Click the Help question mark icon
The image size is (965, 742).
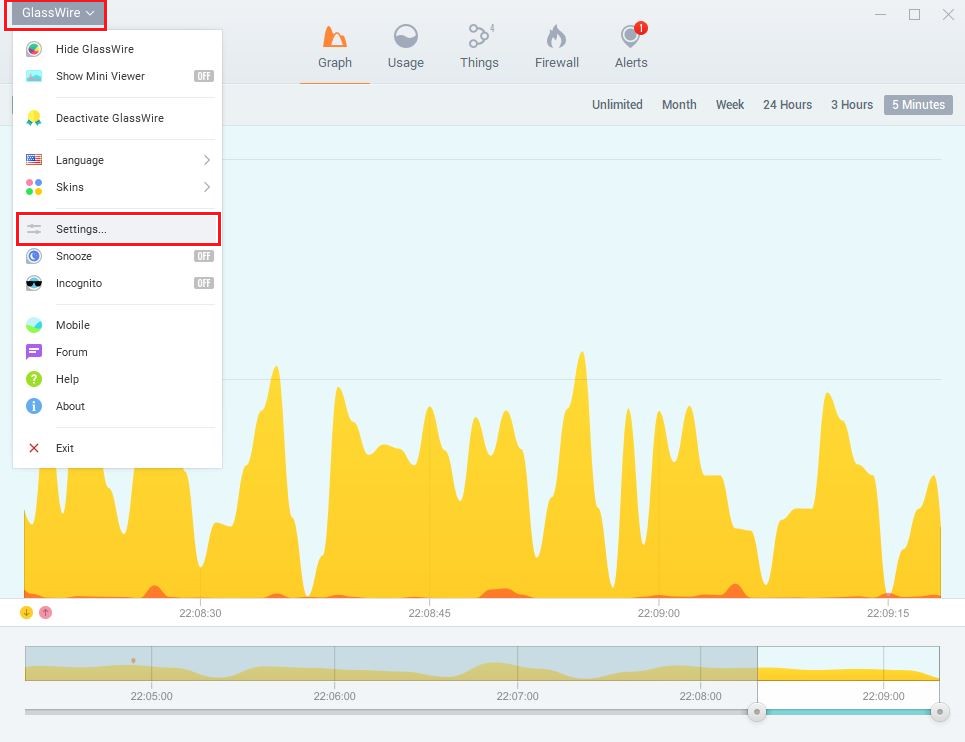tap(34, 379)
